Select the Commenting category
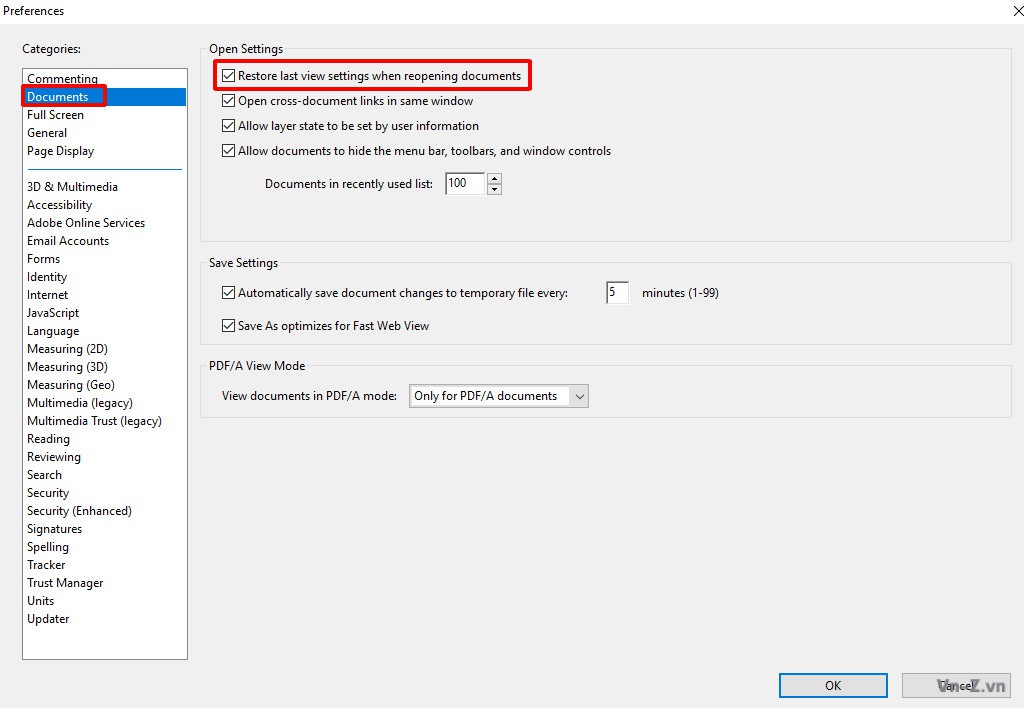Viewport: 1024px width, 708px height. [x=62, y=79]
